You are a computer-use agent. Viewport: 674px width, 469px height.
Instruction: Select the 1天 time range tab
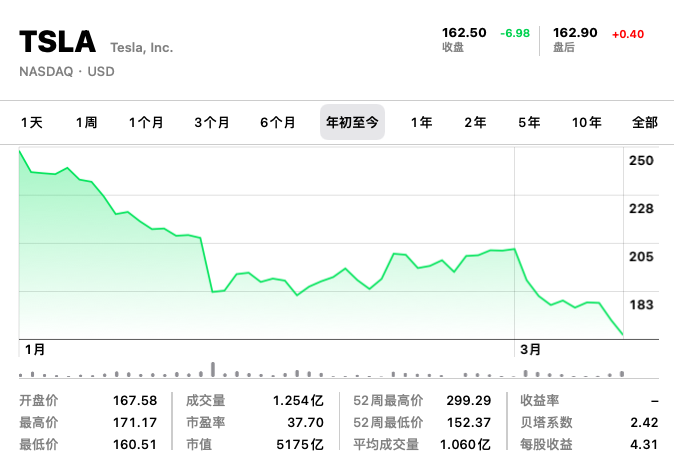point(32,123)
